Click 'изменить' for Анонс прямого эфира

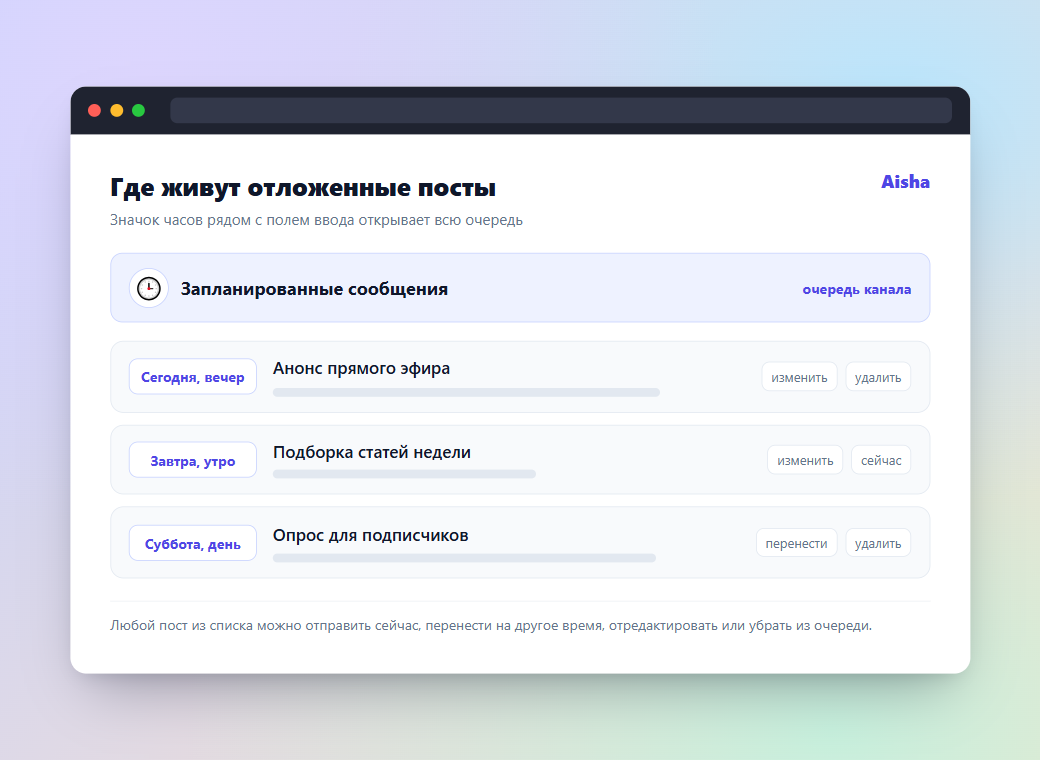(x=799, y=377)
